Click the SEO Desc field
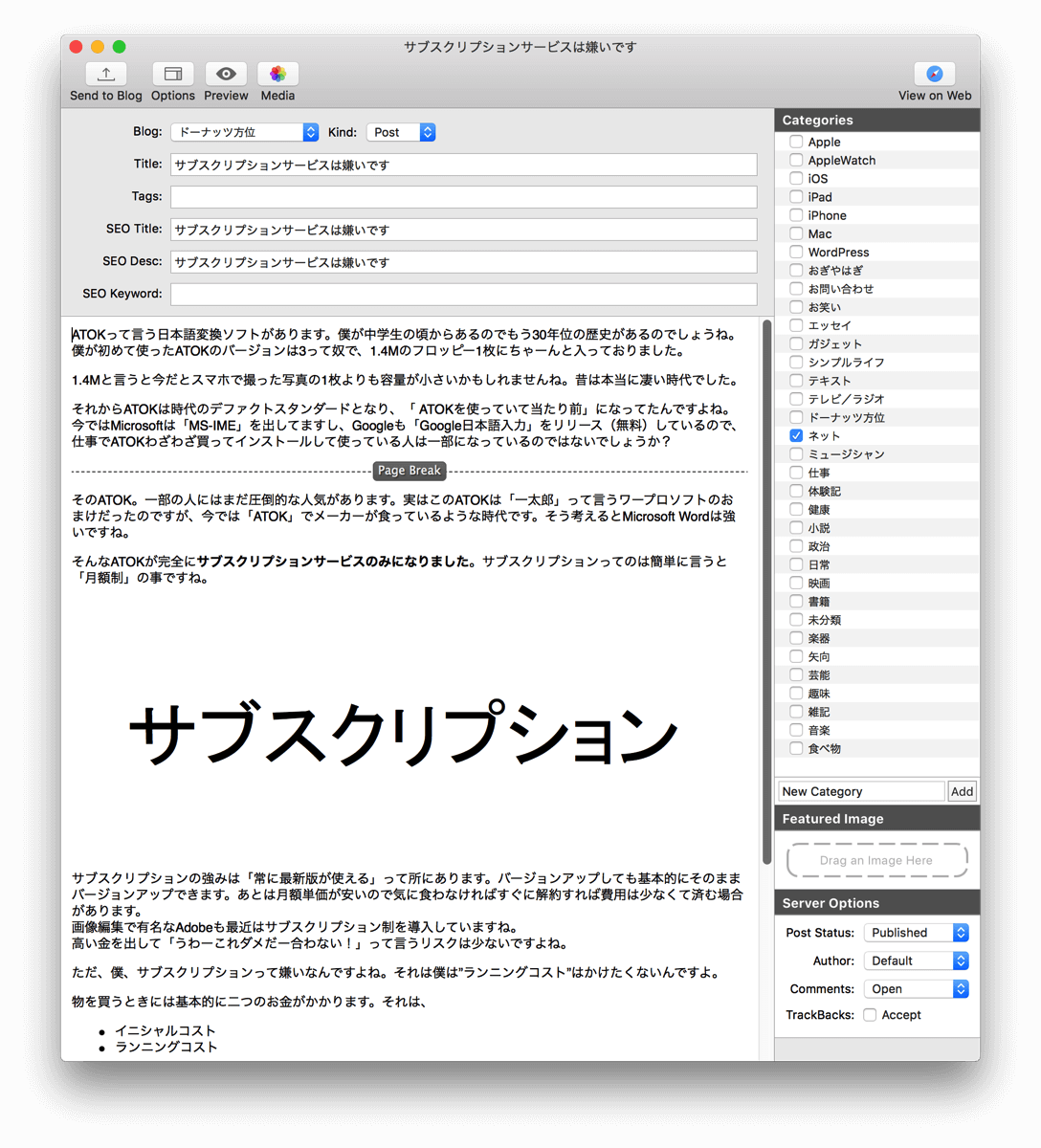 (x=464, y=262)
